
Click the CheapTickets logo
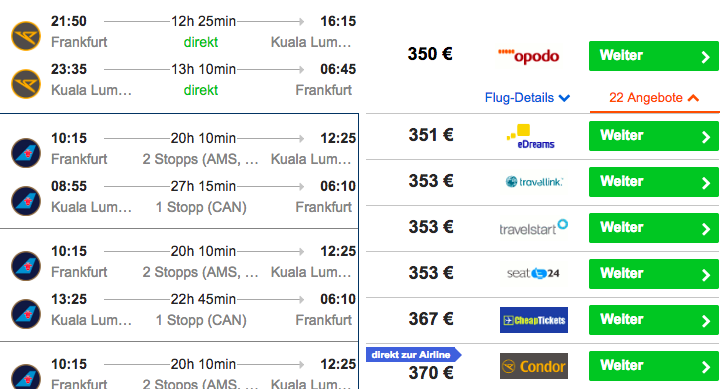coord(534,320)
